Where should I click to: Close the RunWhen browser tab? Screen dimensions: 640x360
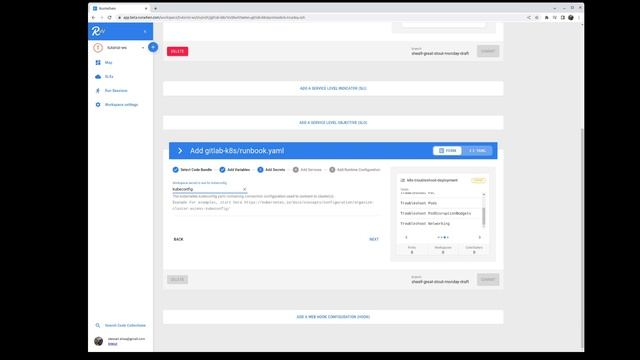pos(146,8)
